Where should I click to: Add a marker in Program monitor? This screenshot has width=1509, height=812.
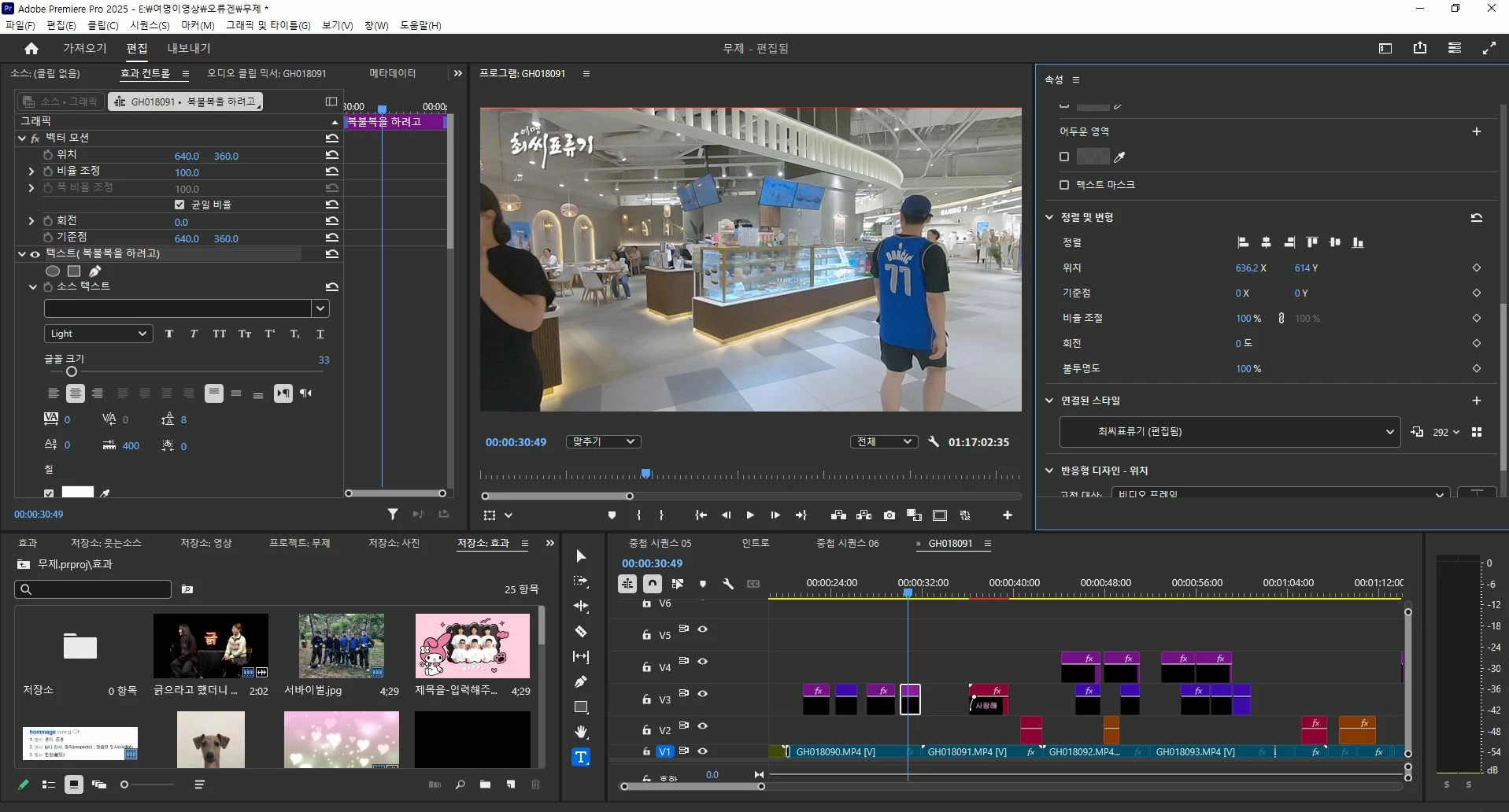coord(612,515)
